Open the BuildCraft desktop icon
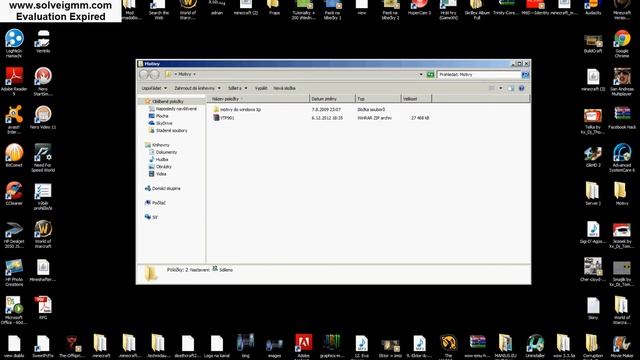 click(593, 43)
